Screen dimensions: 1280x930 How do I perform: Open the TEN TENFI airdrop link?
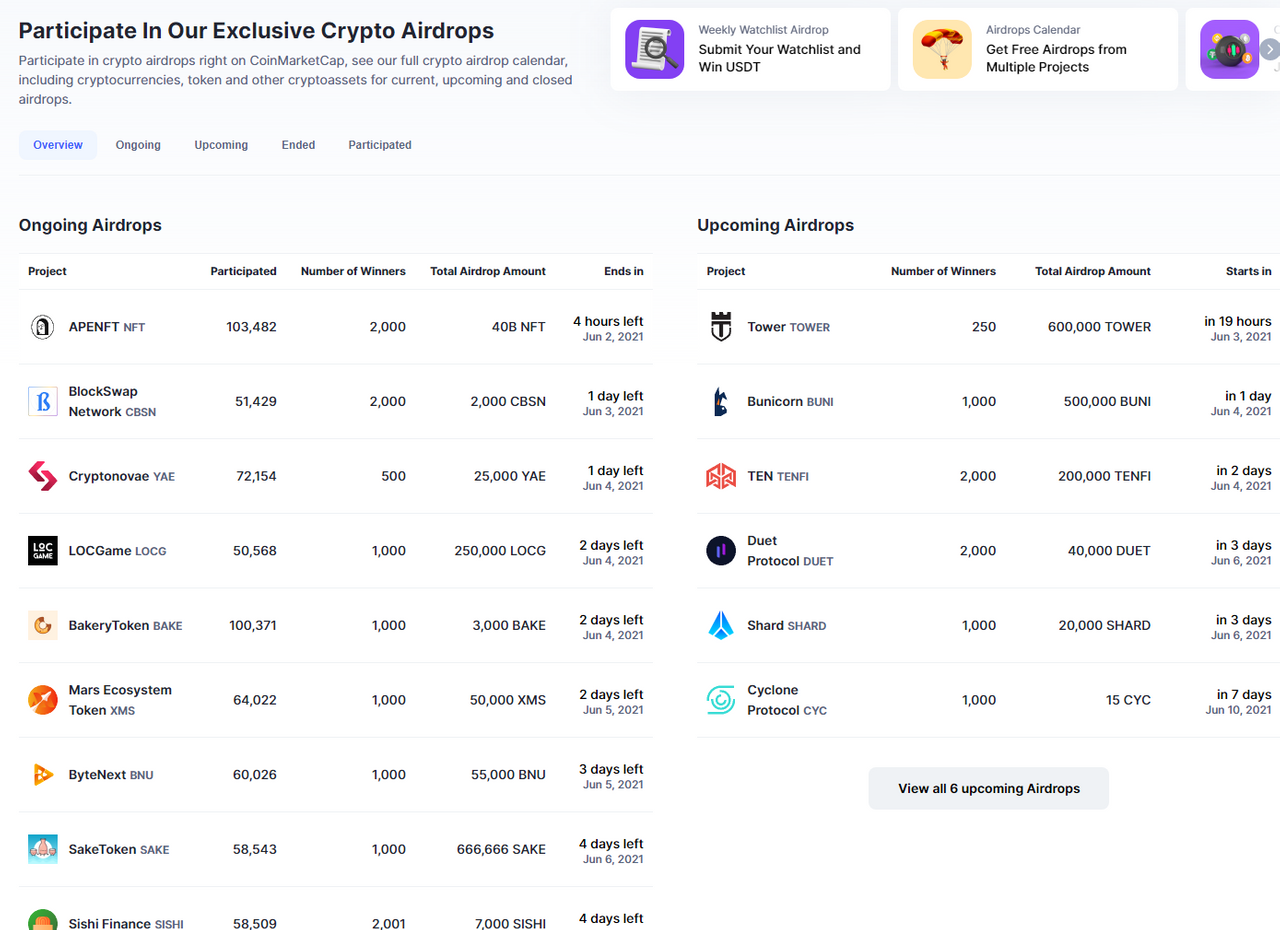pos(778,476)
